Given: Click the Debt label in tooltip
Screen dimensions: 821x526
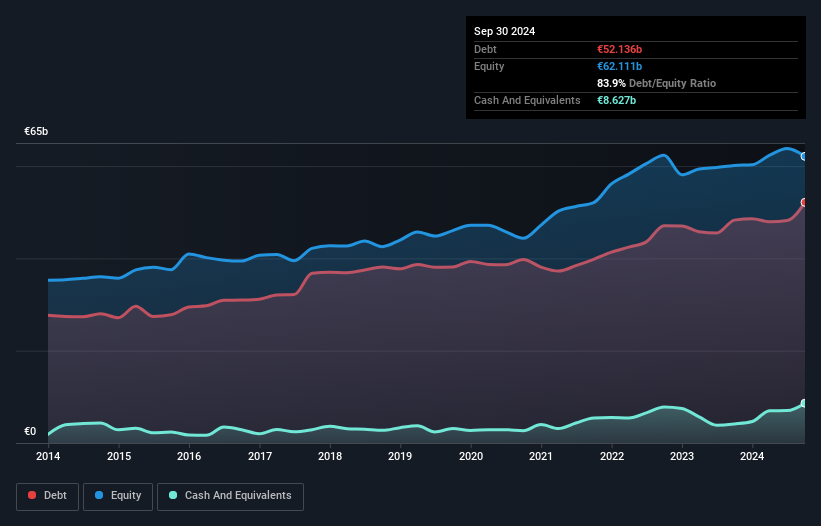Looking at the screenshot, I should click(x=485, y=49).
